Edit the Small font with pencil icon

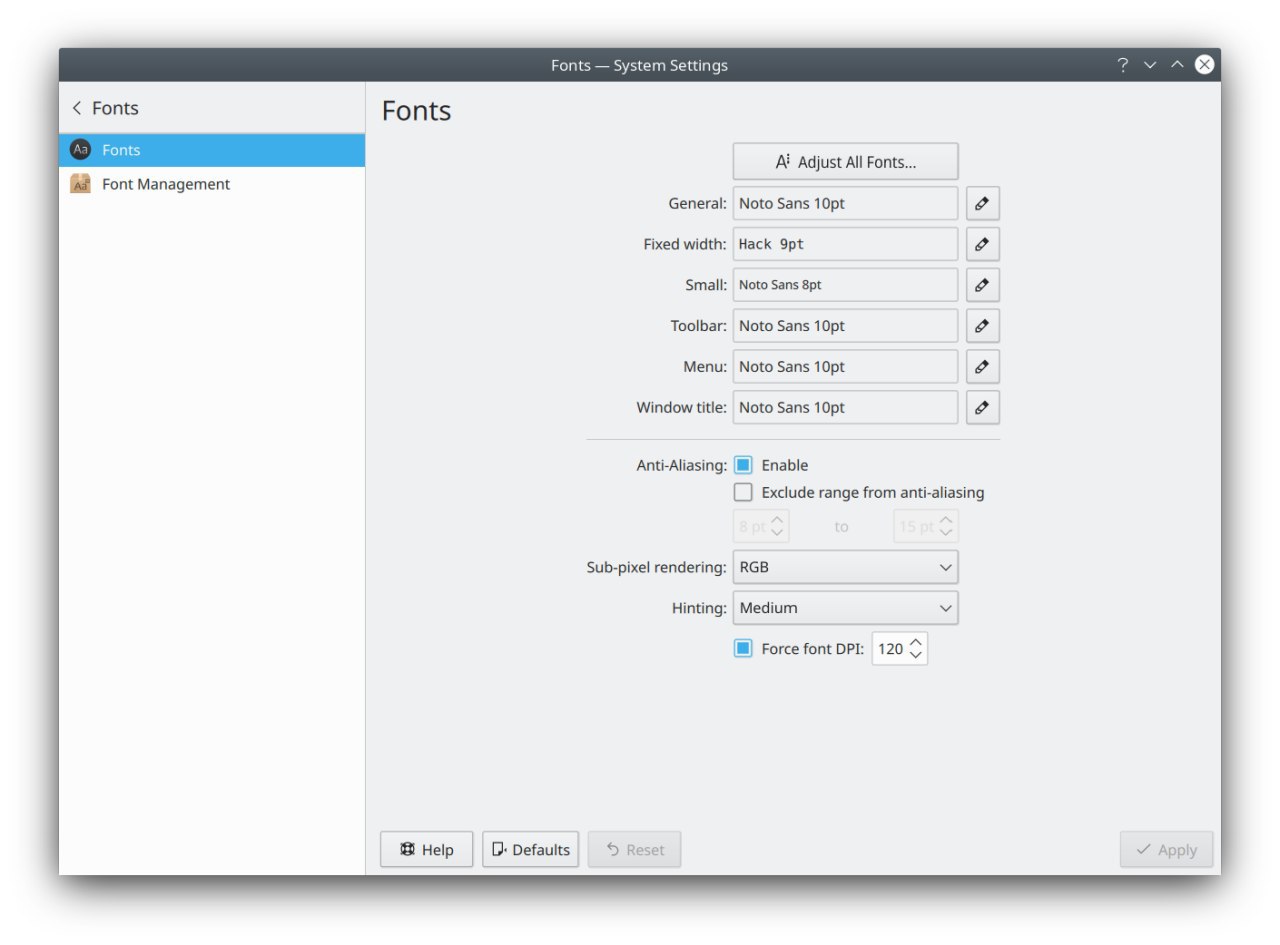(x=982, y=285)
